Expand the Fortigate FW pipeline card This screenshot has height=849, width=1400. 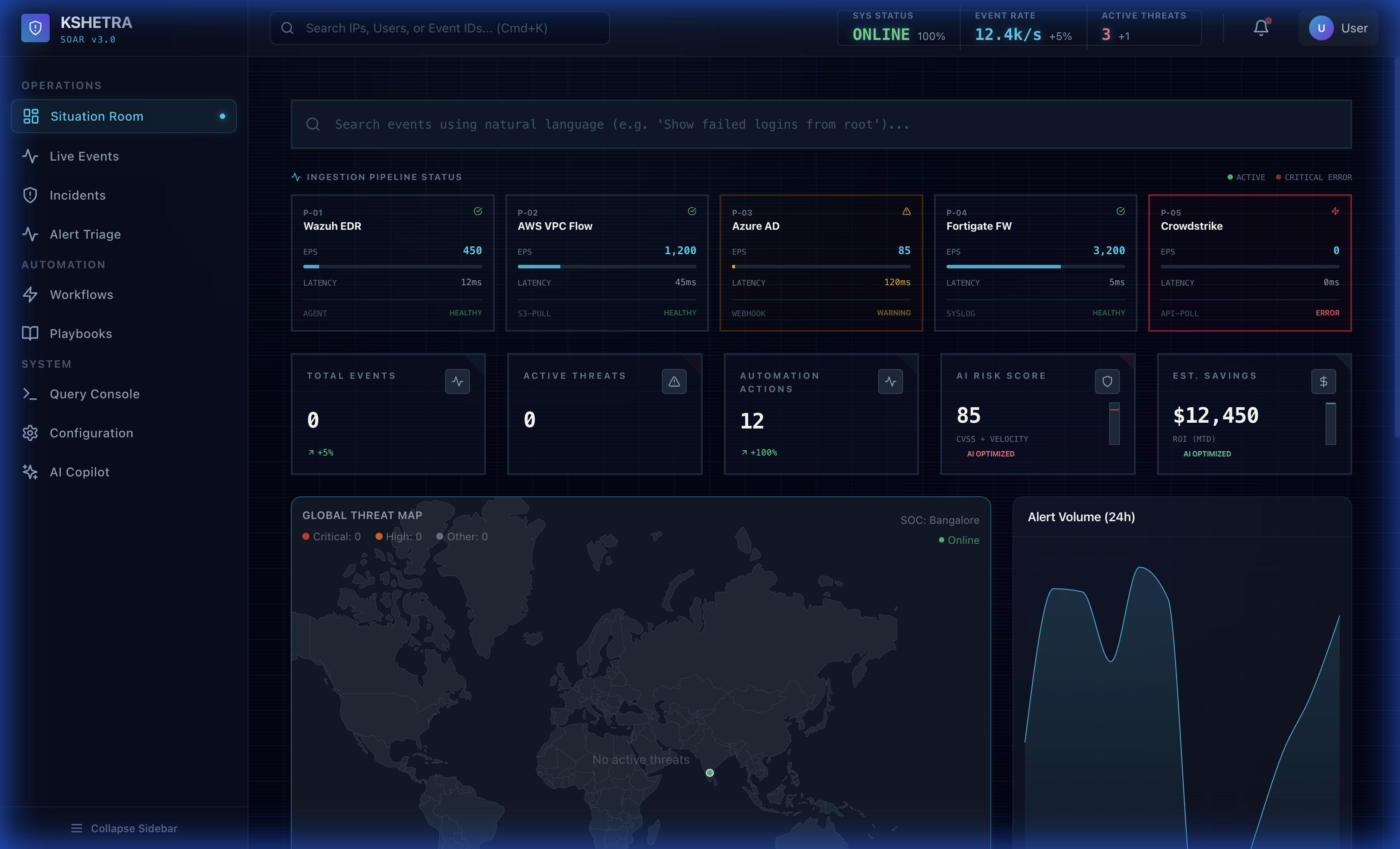pos(1035,263)
